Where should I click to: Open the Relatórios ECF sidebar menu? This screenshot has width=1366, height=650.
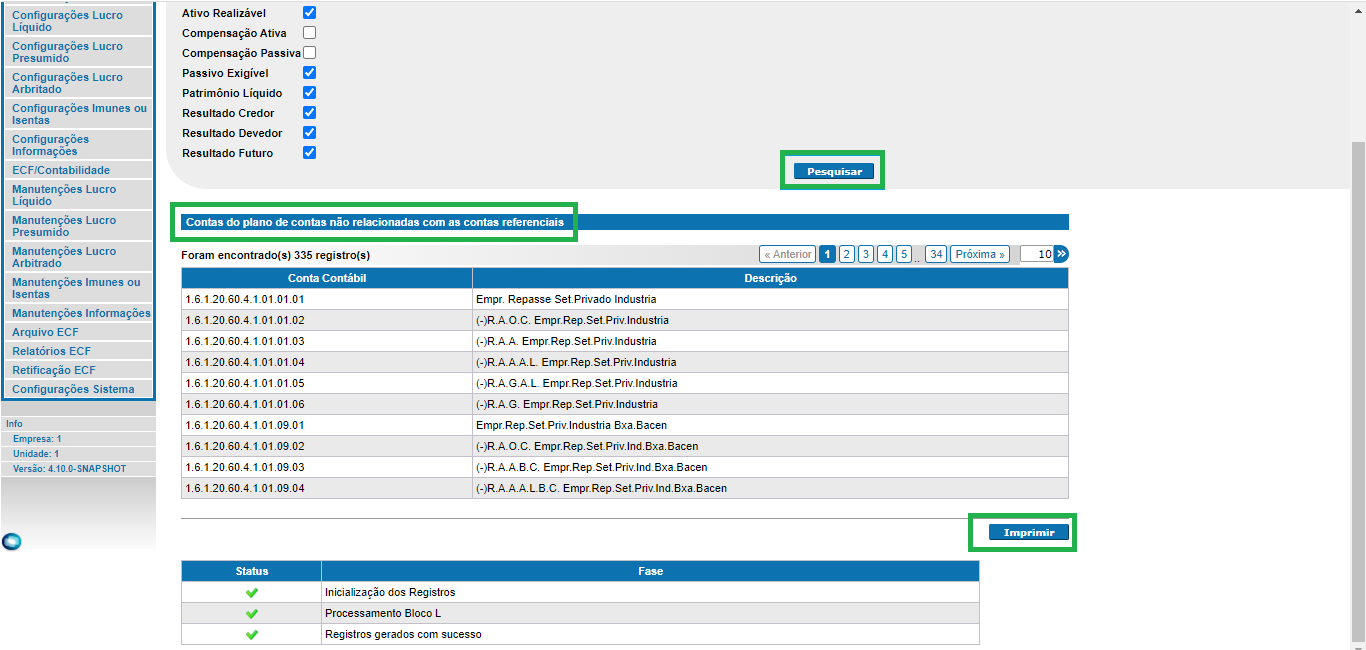coord(51,351)
